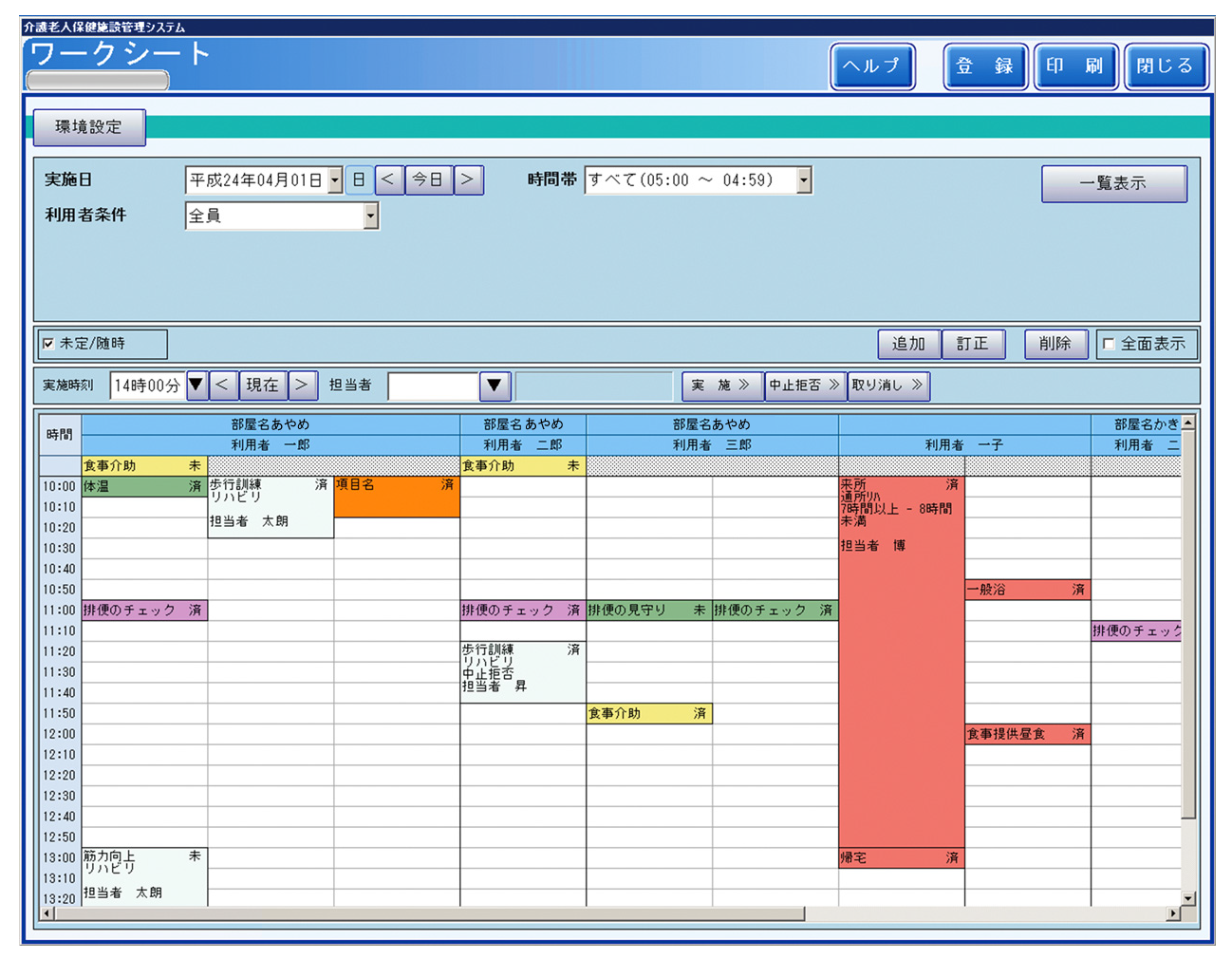Select the 食事提供昼食 済 entry
Image resolution: width=1232 pixels, height=959 pixels.
[1027, 734]
